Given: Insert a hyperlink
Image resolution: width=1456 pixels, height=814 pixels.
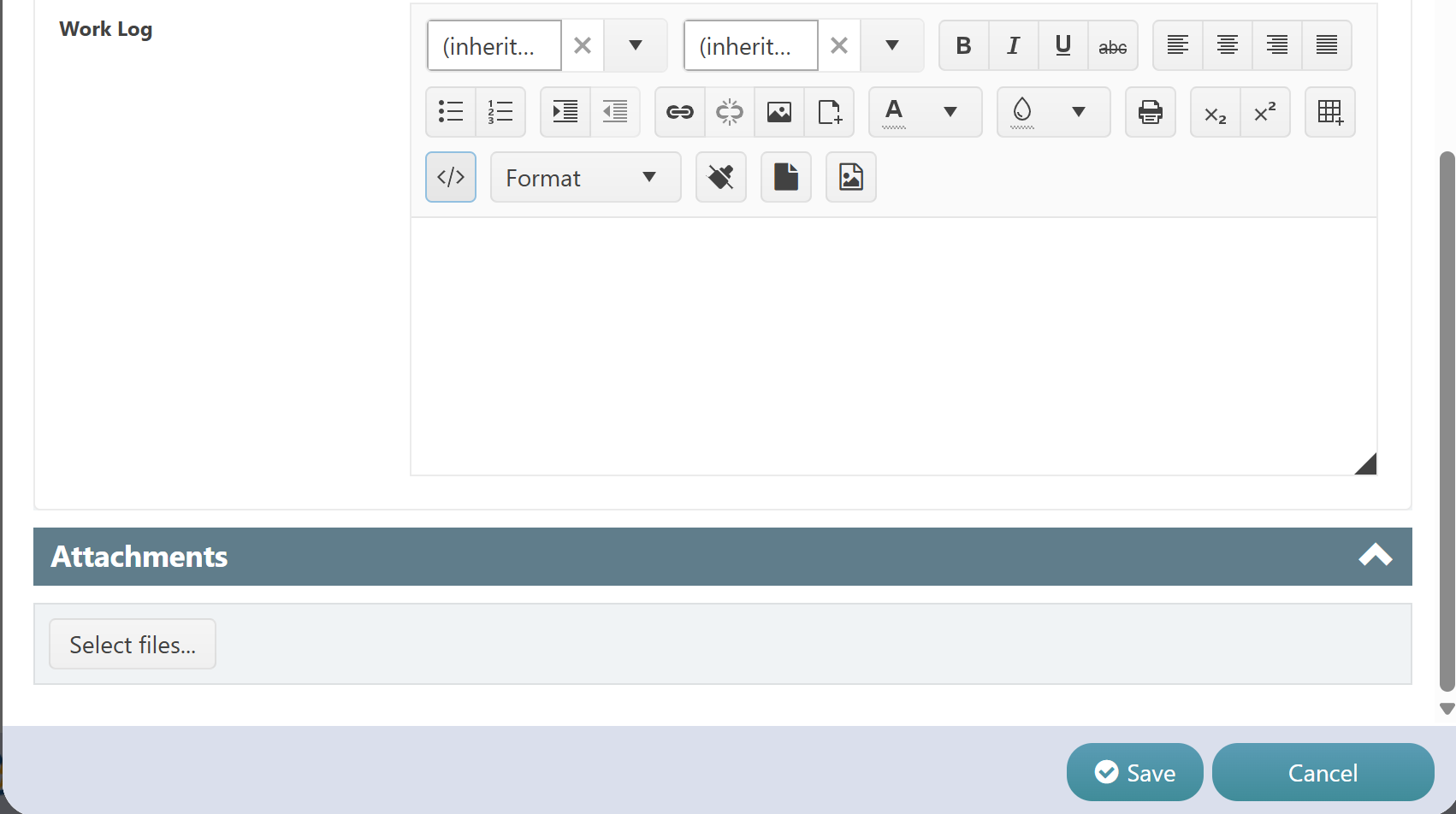Looking at the screenshot, I should click(x=679, y=112).
